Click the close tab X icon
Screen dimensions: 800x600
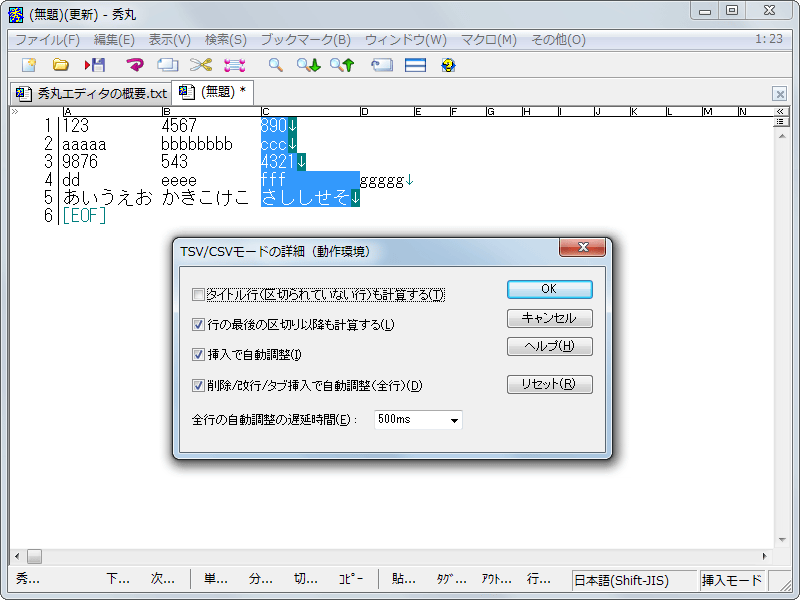779,94
